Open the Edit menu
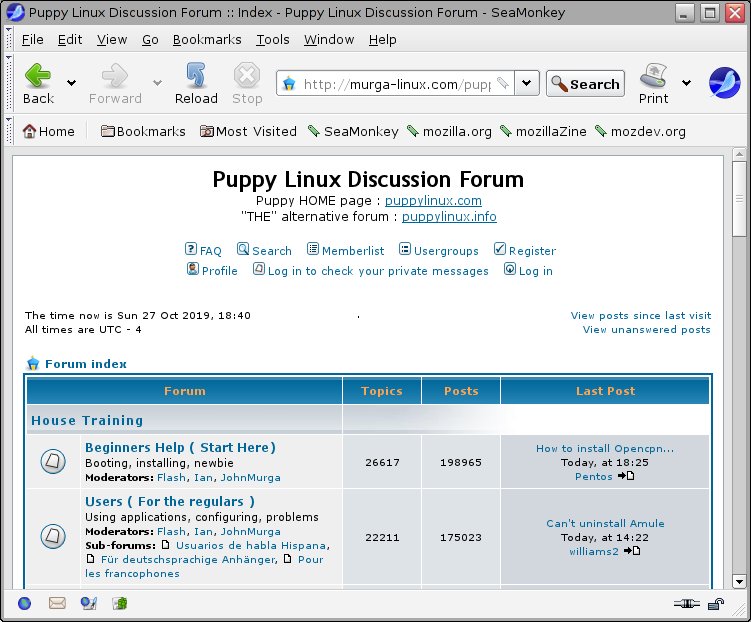751x622 pixels. [70, 40]
